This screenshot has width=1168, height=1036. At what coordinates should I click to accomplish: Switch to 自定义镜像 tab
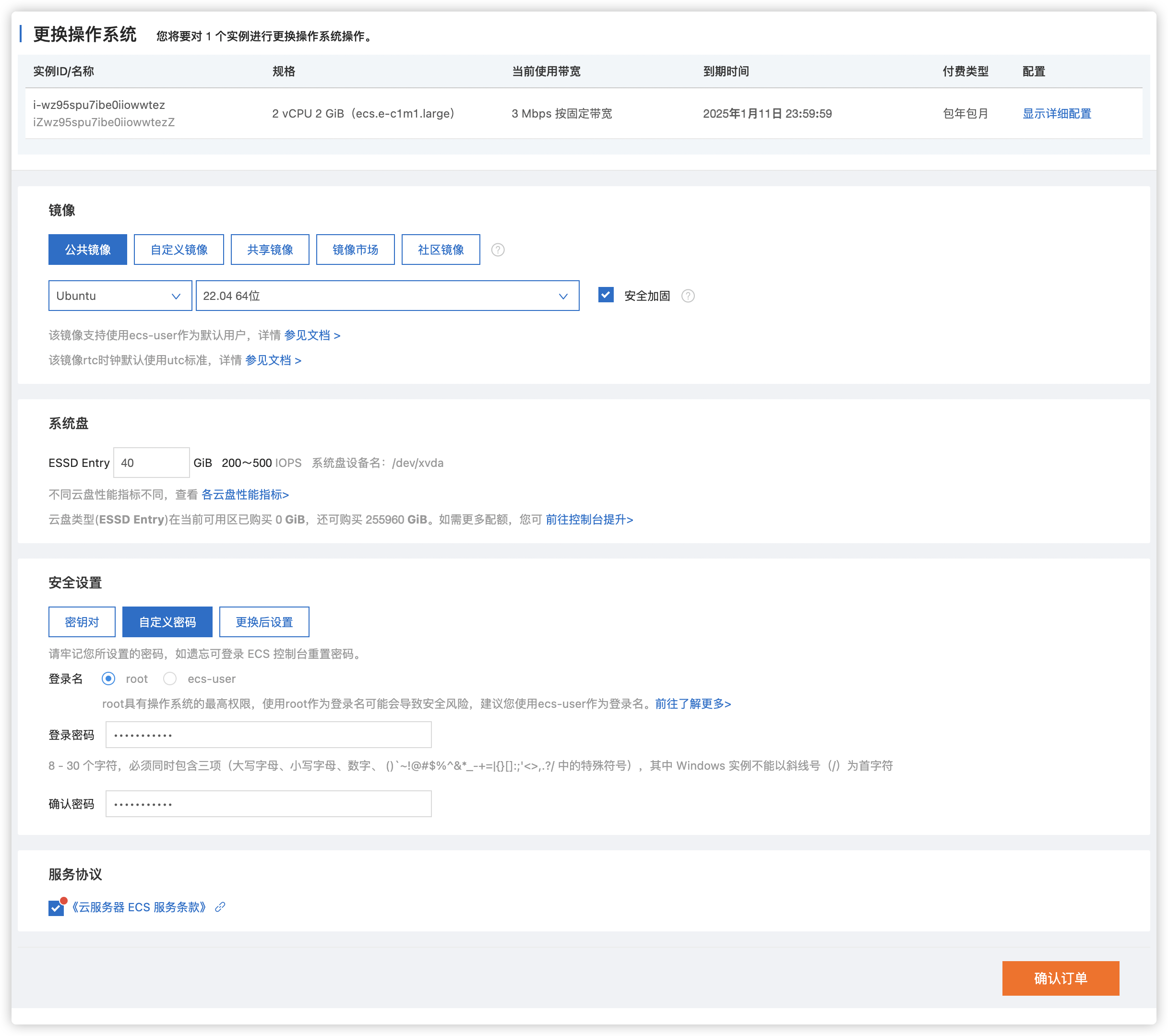click(179, 250)
